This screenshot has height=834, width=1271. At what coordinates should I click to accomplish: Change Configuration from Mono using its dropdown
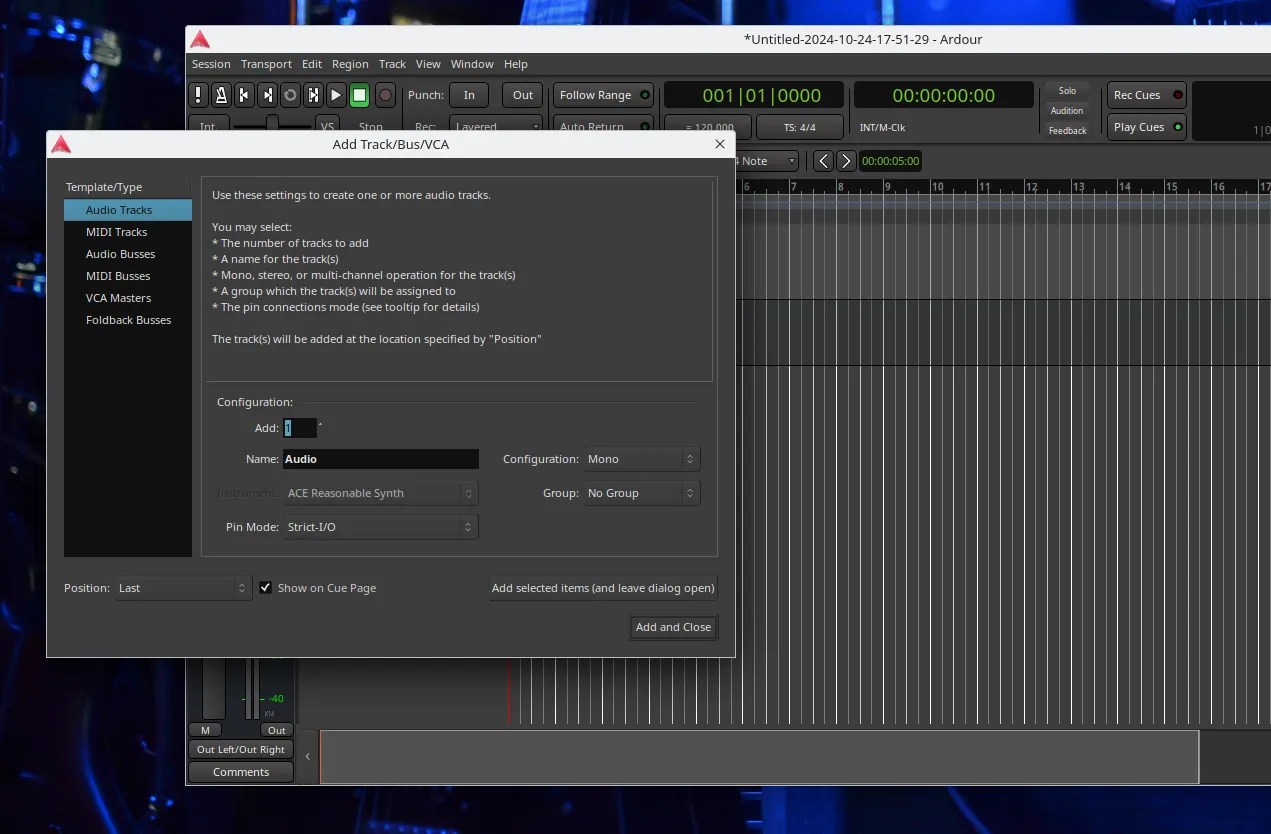641,459
